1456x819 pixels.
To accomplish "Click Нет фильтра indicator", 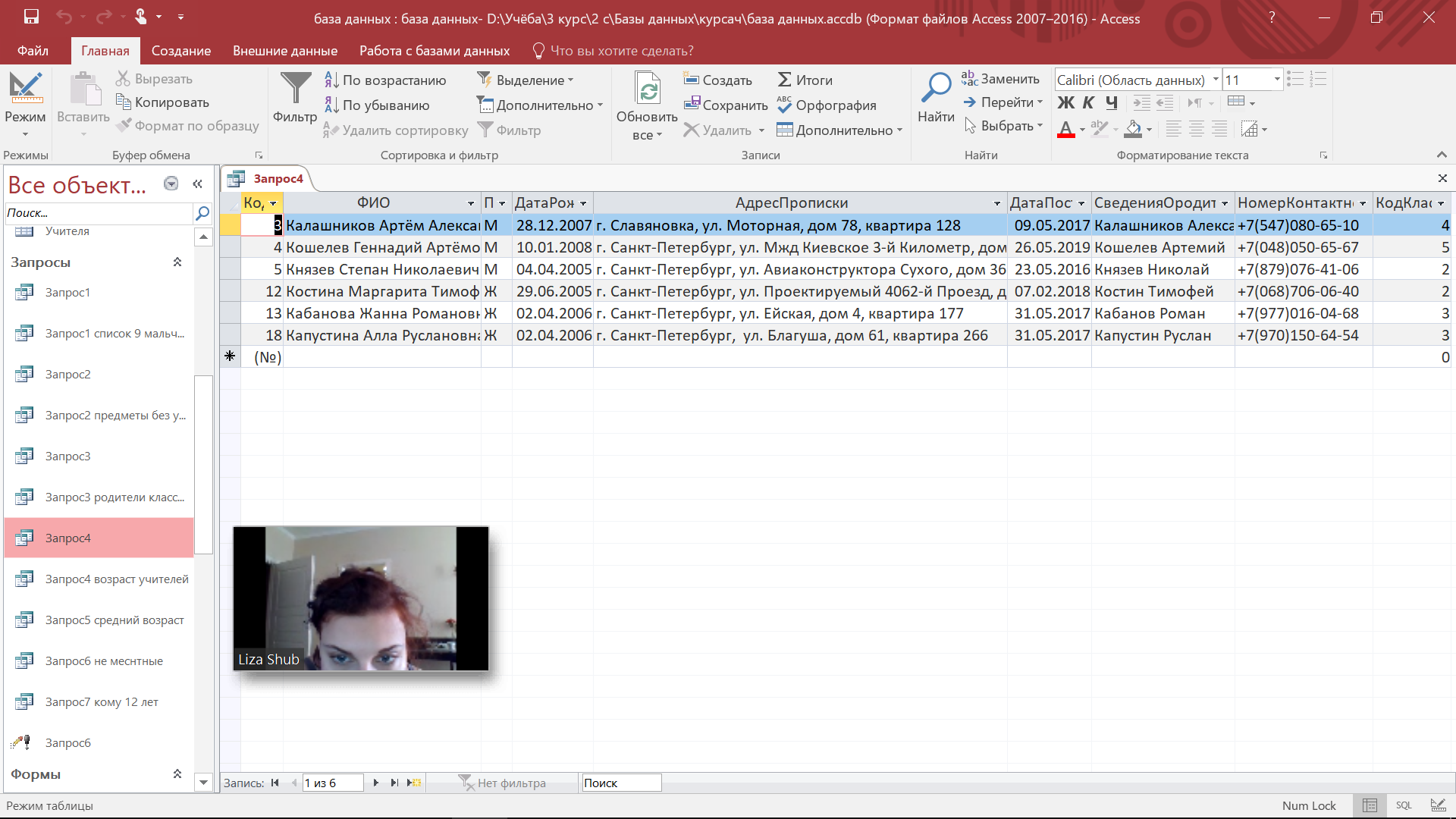I will pos(503,783).
